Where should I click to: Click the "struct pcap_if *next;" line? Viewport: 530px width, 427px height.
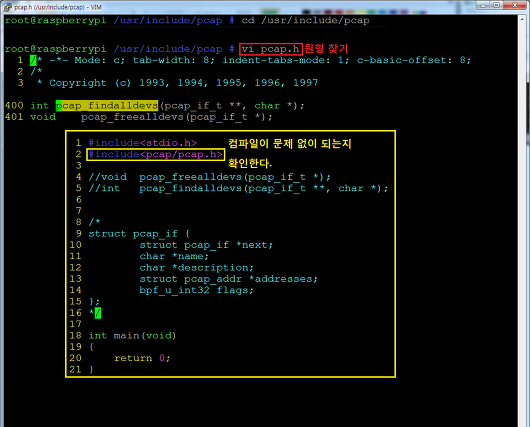tap(206, 245)
